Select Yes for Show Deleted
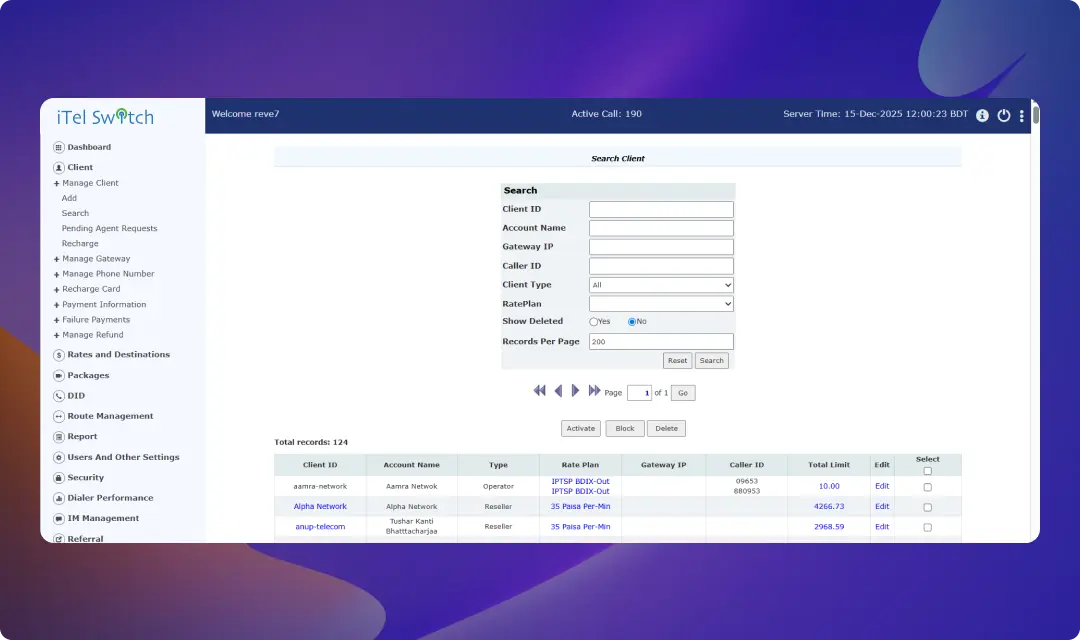Screen dimensions: 1080x640 click(594, 322)
